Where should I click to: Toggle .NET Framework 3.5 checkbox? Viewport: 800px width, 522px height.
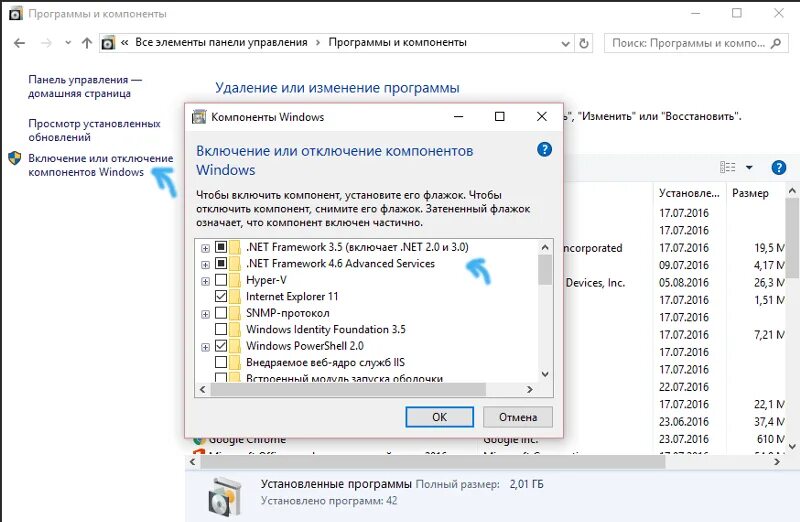pos(221,247)
